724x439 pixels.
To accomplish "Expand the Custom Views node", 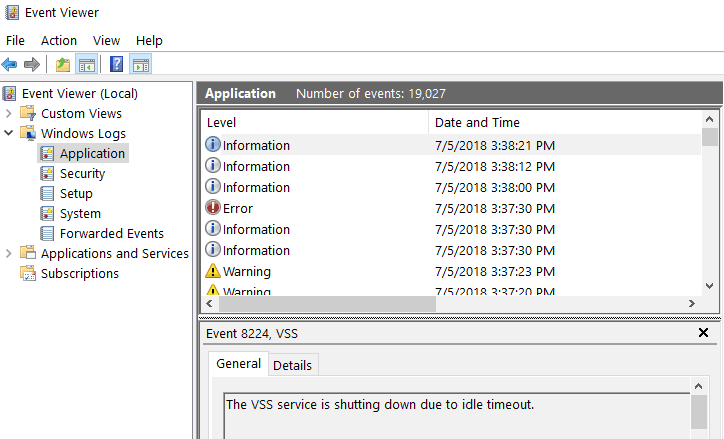I will click(x=8, y=113).
